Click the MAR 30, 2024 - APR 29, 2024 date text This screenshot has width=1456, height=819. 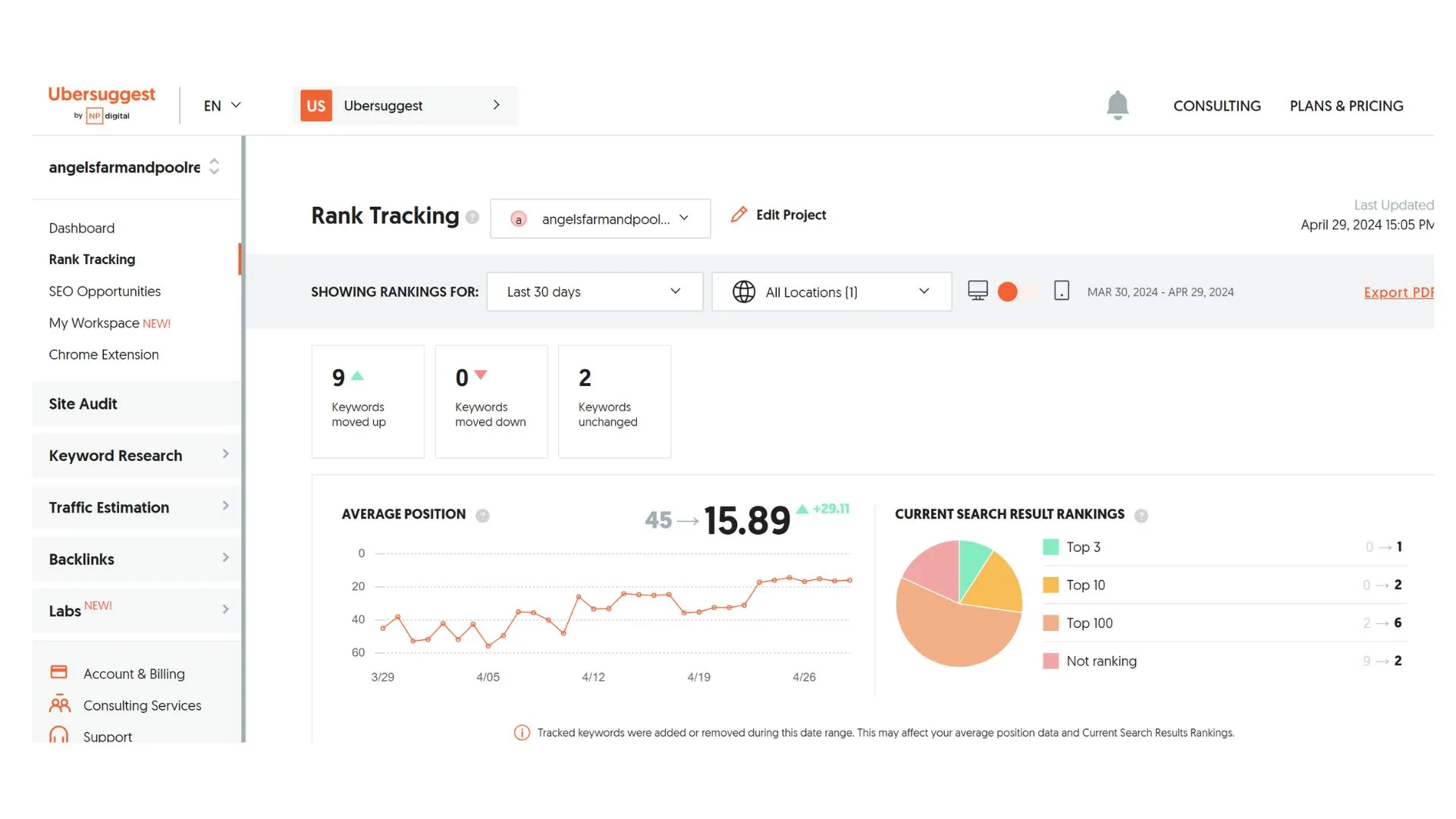(x=1160, y=292)
